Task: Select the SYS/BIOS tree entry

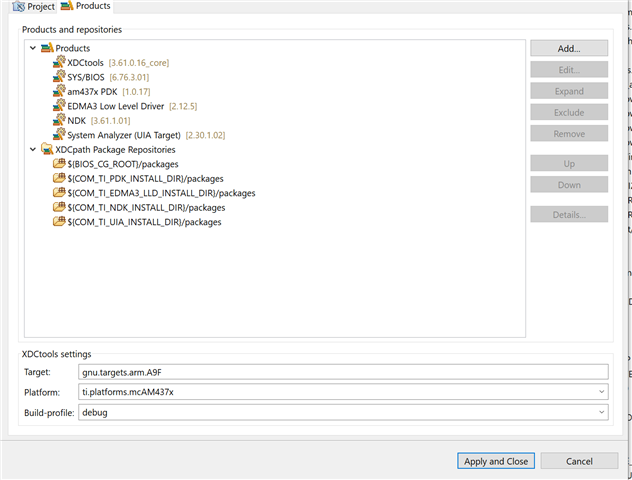Action: tap(101, 77)
